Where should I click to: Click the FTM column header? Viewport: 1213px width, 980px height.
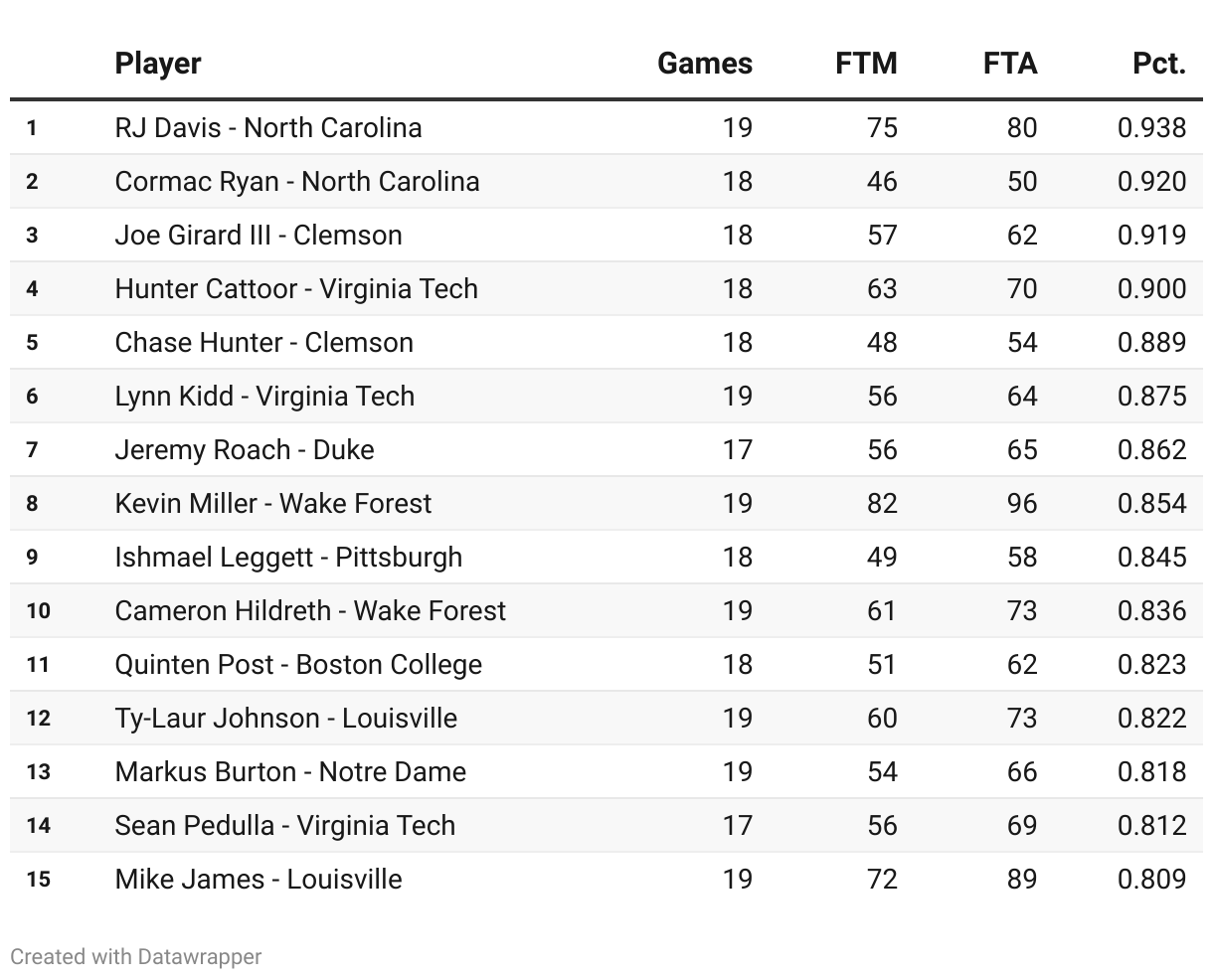tap(866, 64)
